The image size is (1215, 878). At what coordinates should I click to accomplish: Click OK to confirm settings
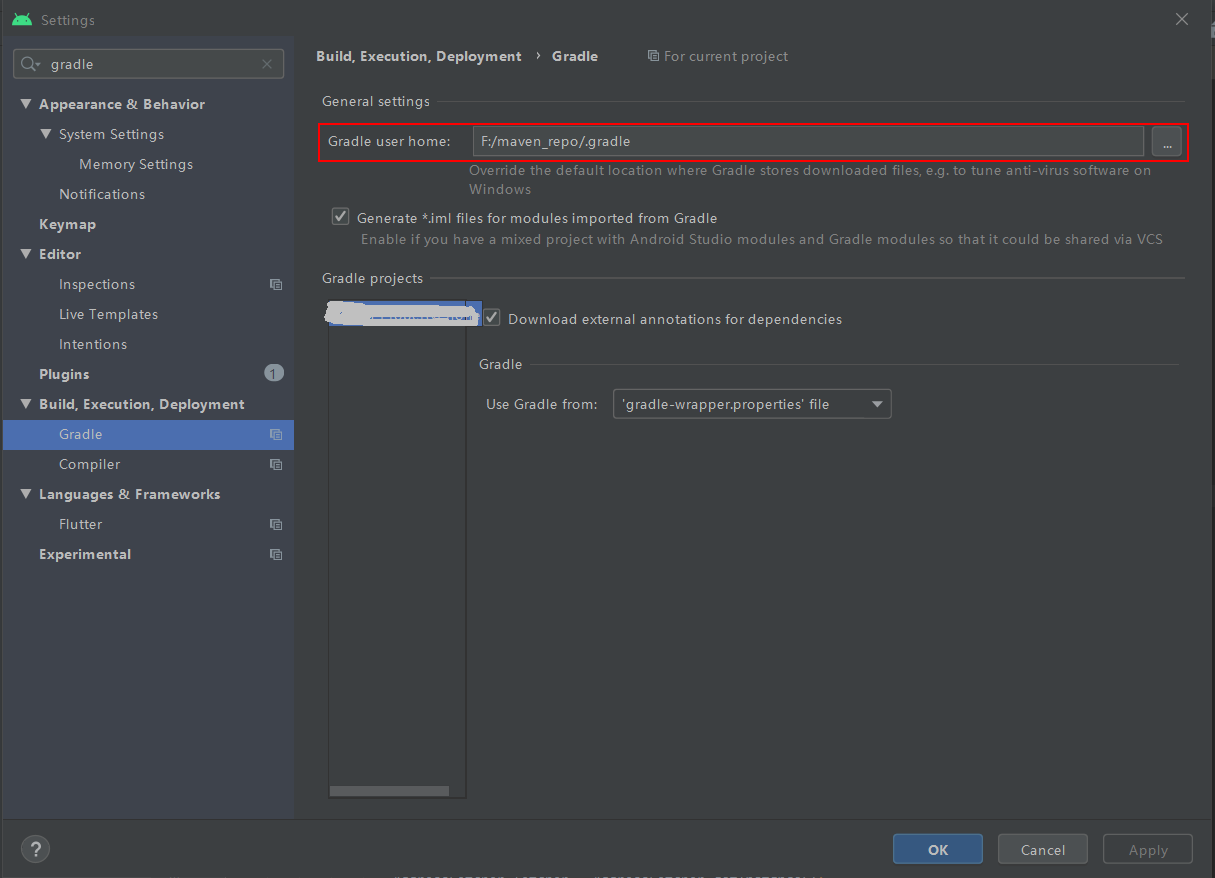click(938, 849)
